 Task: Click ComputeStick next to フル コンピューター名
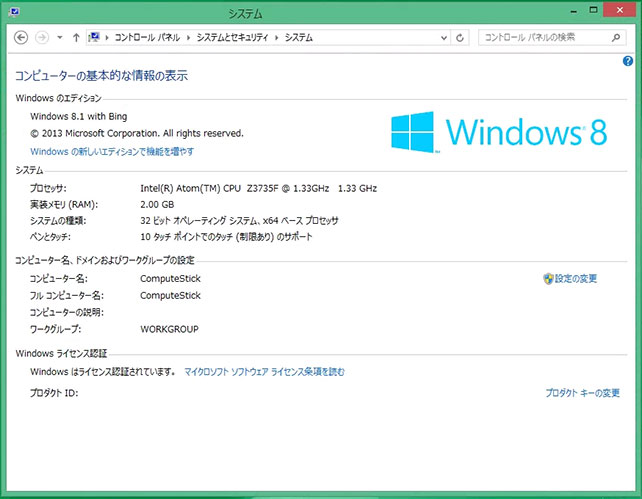coord(170,296)
